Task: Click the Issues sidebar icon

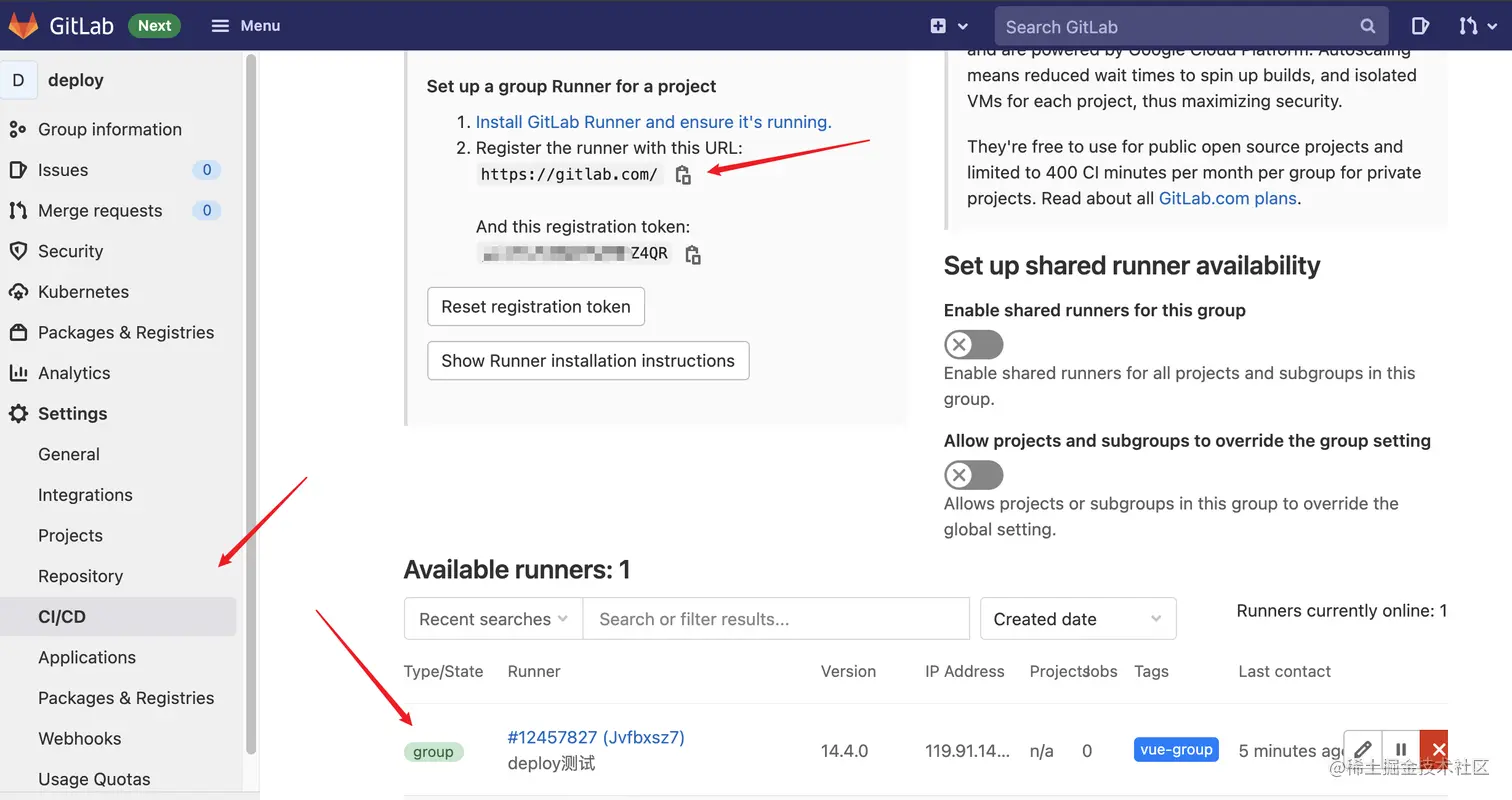Action: click(18, 170)
